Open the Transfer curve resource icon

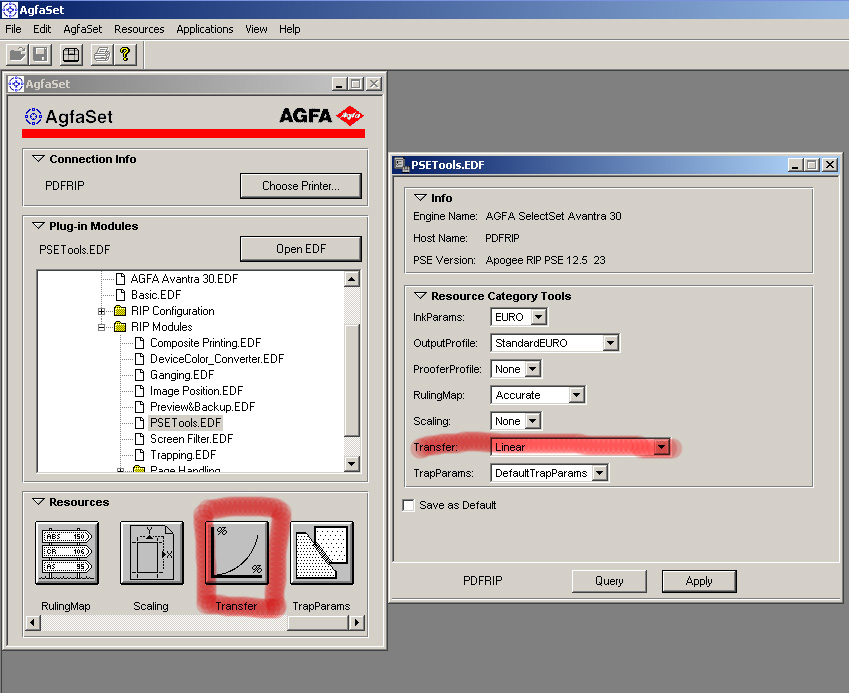237,553
